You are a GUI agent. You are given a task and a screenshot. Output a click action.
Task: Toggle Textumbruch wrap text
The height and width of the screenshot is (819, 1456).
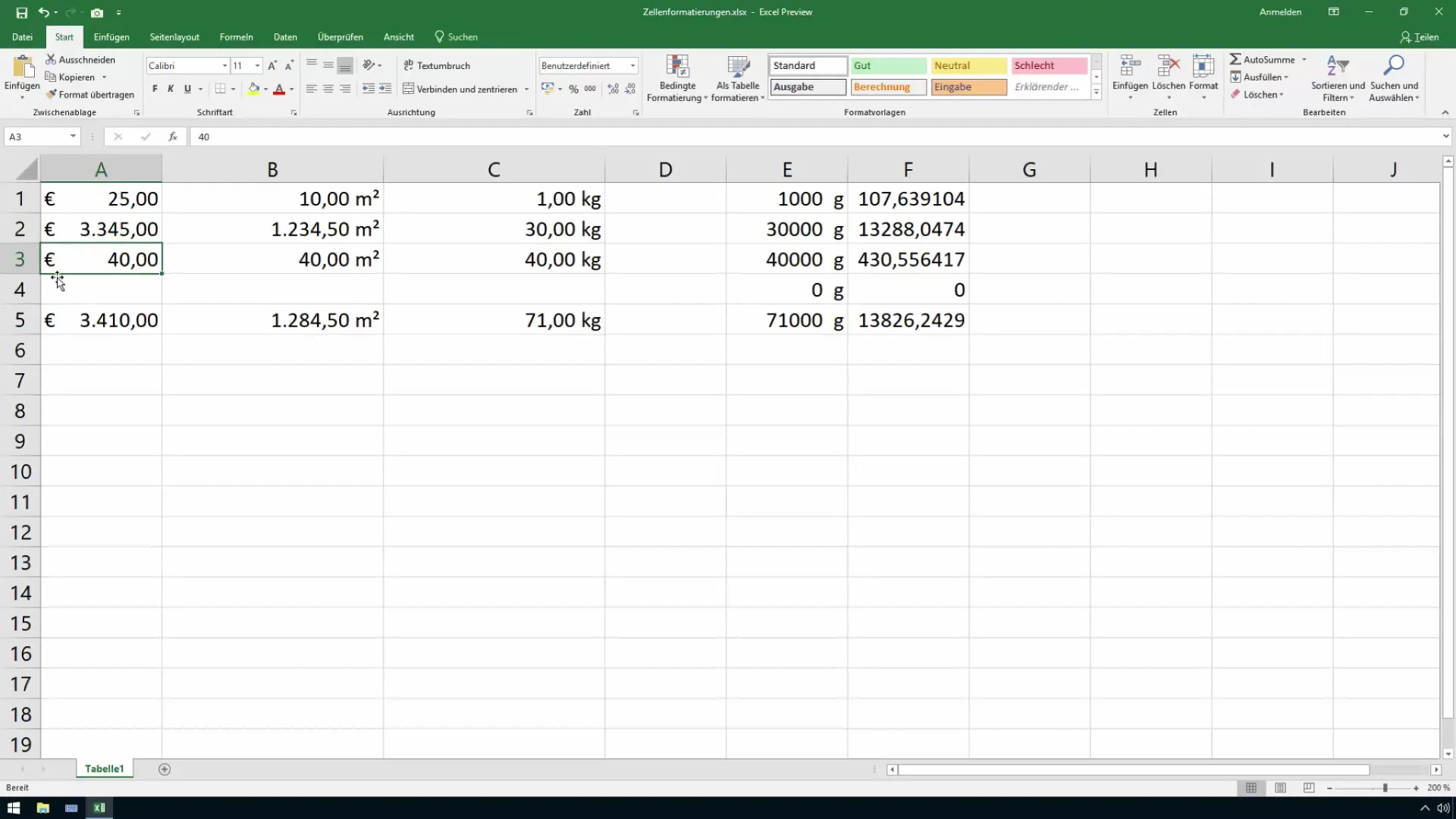point(437,66)
